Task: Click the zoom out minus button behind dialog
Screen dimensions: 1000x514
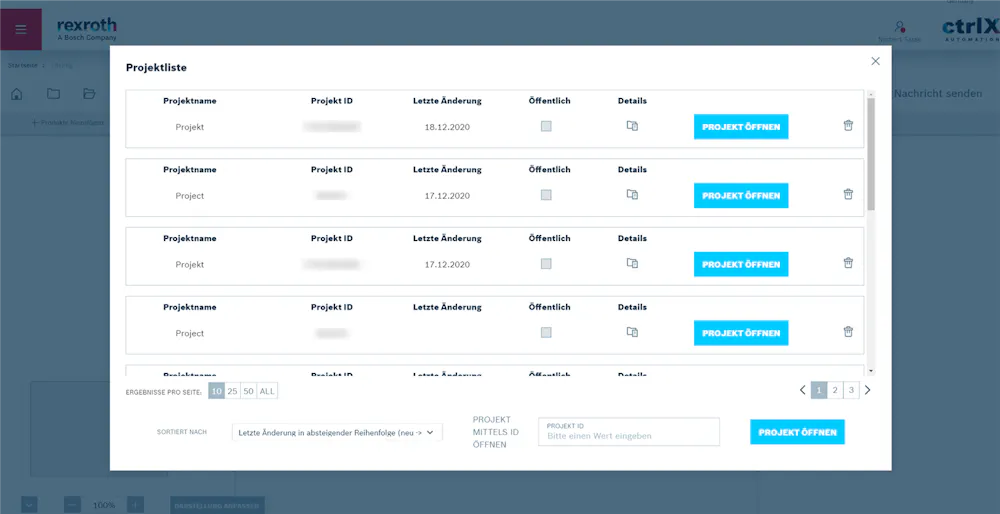Action: (x=72, y=505)
